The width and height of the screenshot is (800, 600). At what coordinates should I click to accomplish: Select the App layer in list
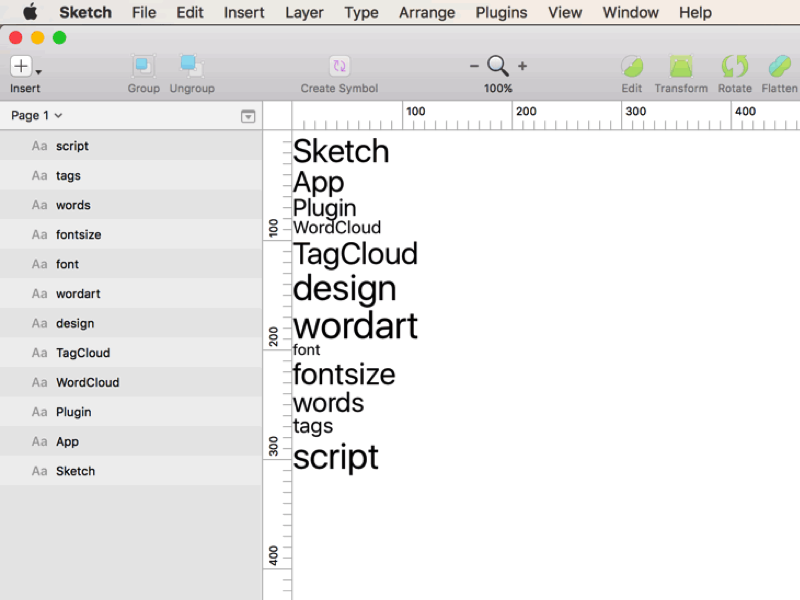131,442
